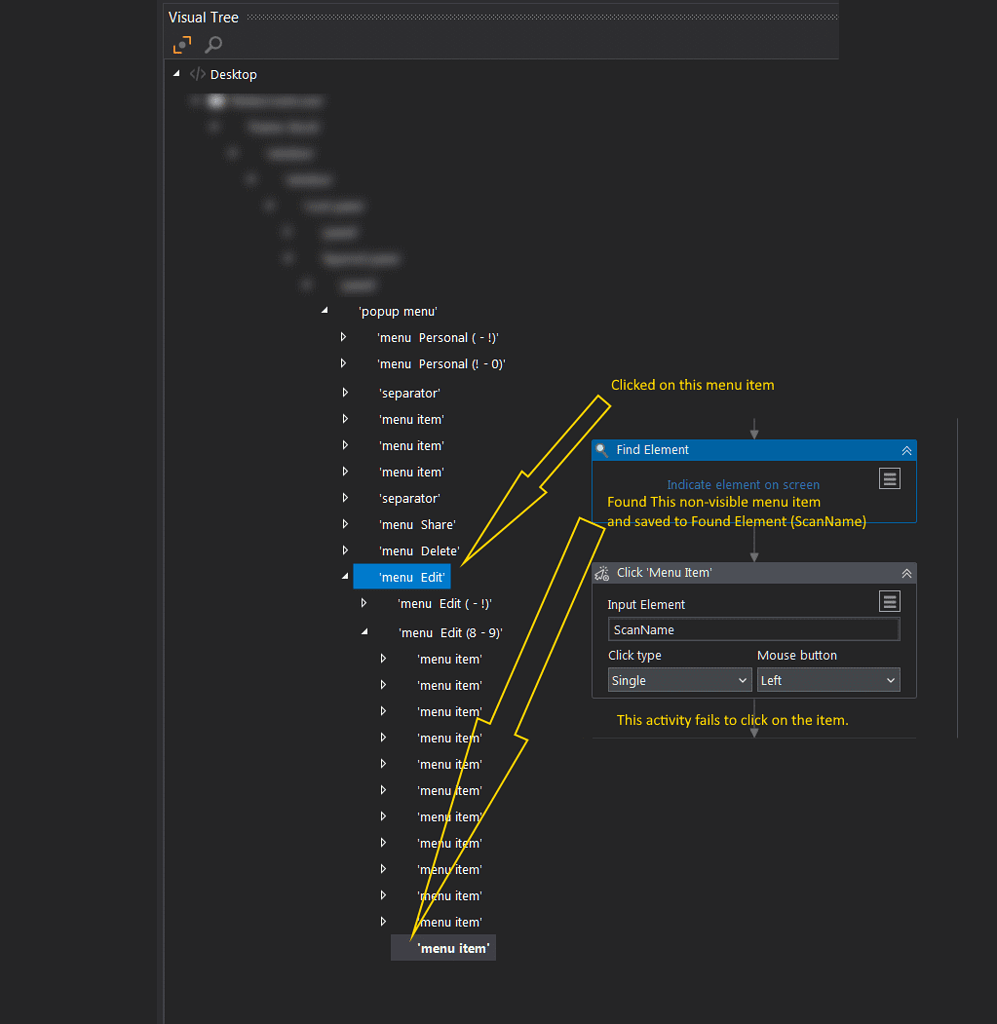Collapse the Click 'Menu Item' activity
Screen dimensions: 997x1024
click(906, 573)
